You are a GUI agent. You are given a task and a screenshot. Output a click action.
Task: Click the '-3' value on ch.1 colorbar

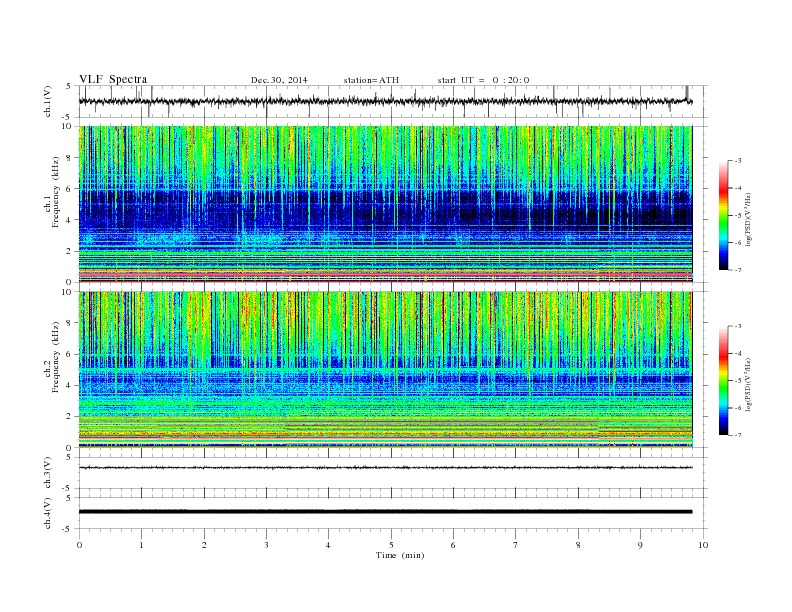pos(738,161)
